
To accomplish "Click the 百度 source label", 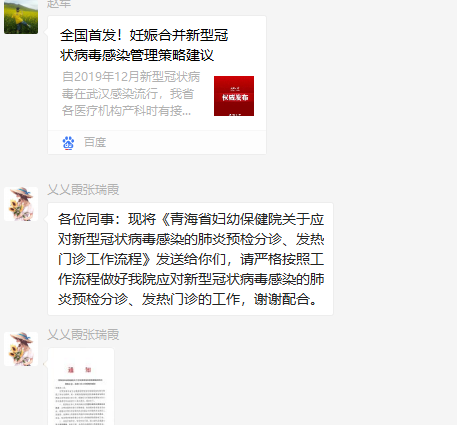I will 95,142.
